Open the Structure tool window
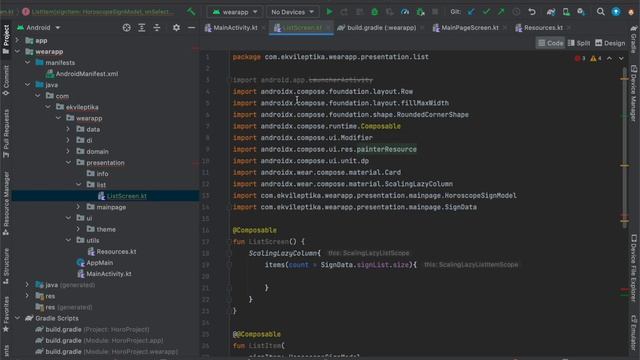 point(6,266)
